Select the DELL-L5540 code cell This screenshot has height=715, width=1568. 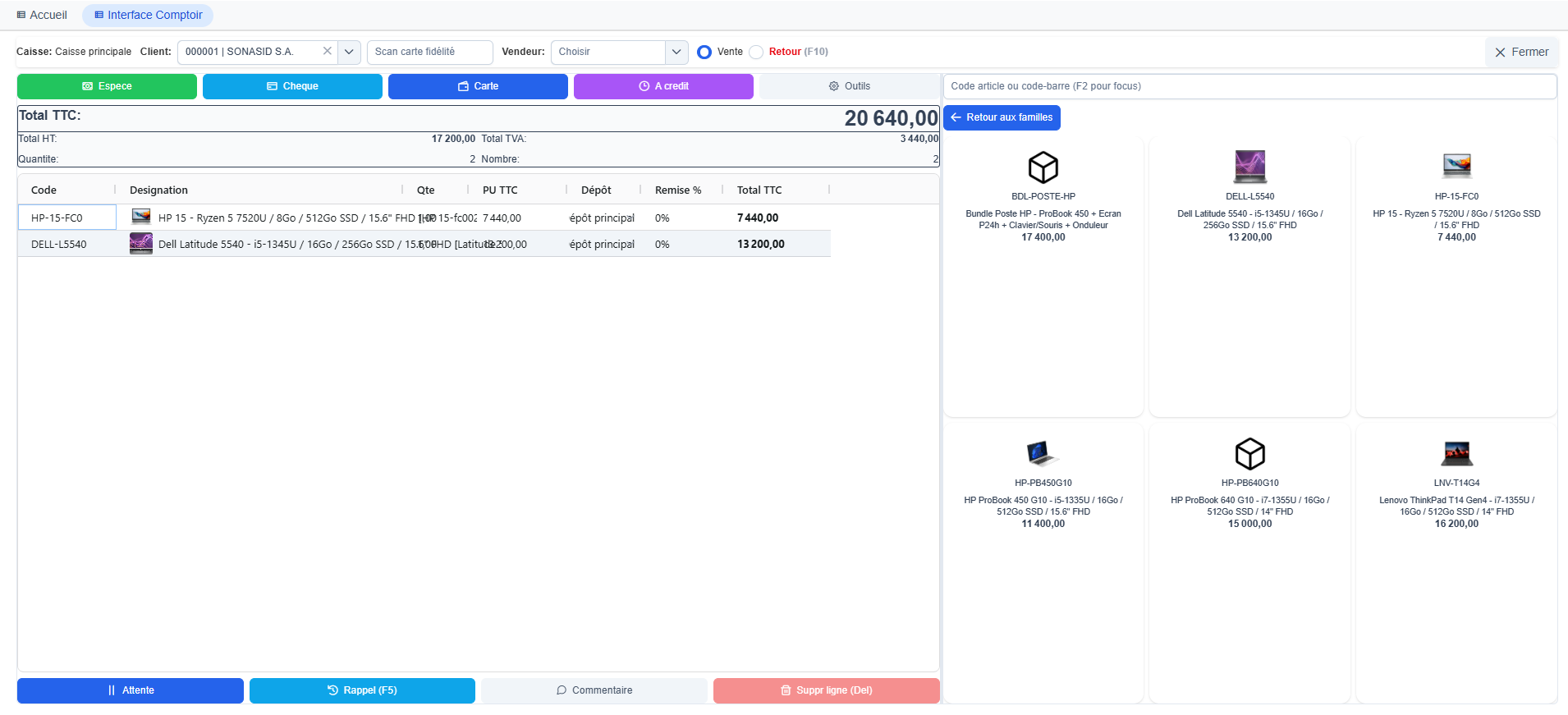pyautogui.click(x=67, y=244)
